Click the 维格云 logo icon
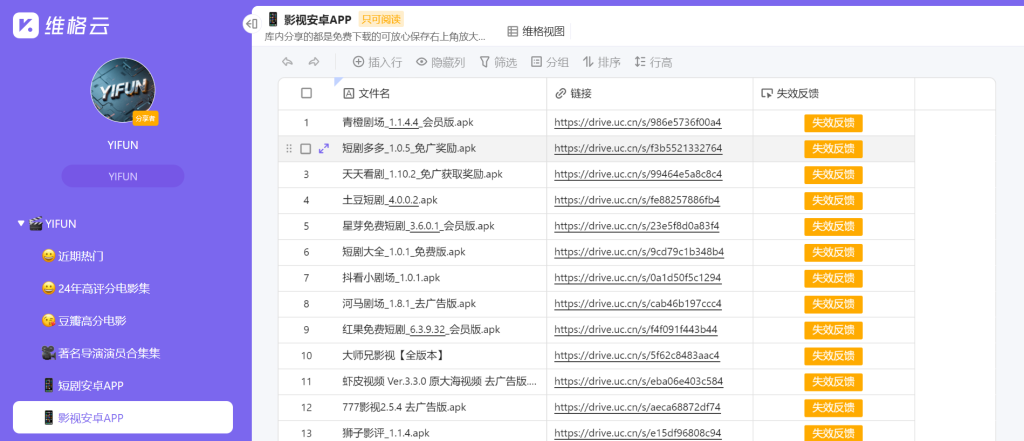This screenshot has height=441, width=1024. pos(26,25)
